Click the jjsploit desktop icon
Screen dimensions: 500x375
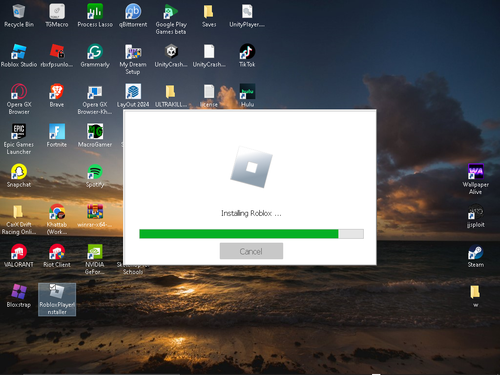click(x=476, y=216)
